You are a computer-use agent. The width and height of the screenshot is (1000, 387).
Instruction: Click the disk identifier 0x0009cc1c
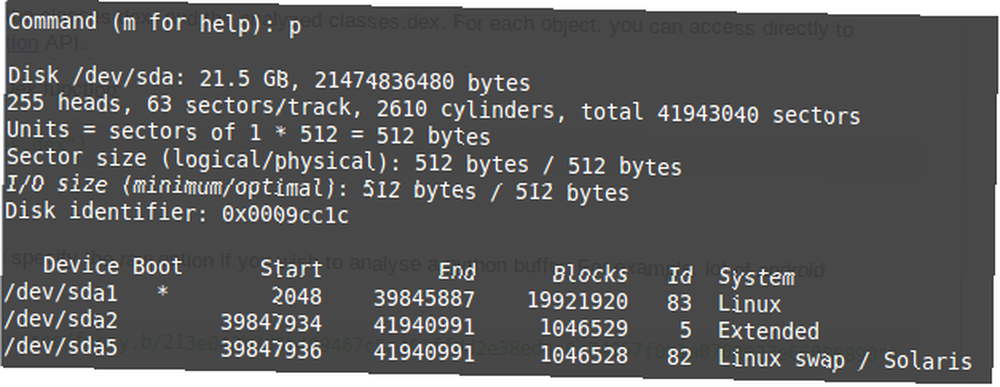pos(285,215)
